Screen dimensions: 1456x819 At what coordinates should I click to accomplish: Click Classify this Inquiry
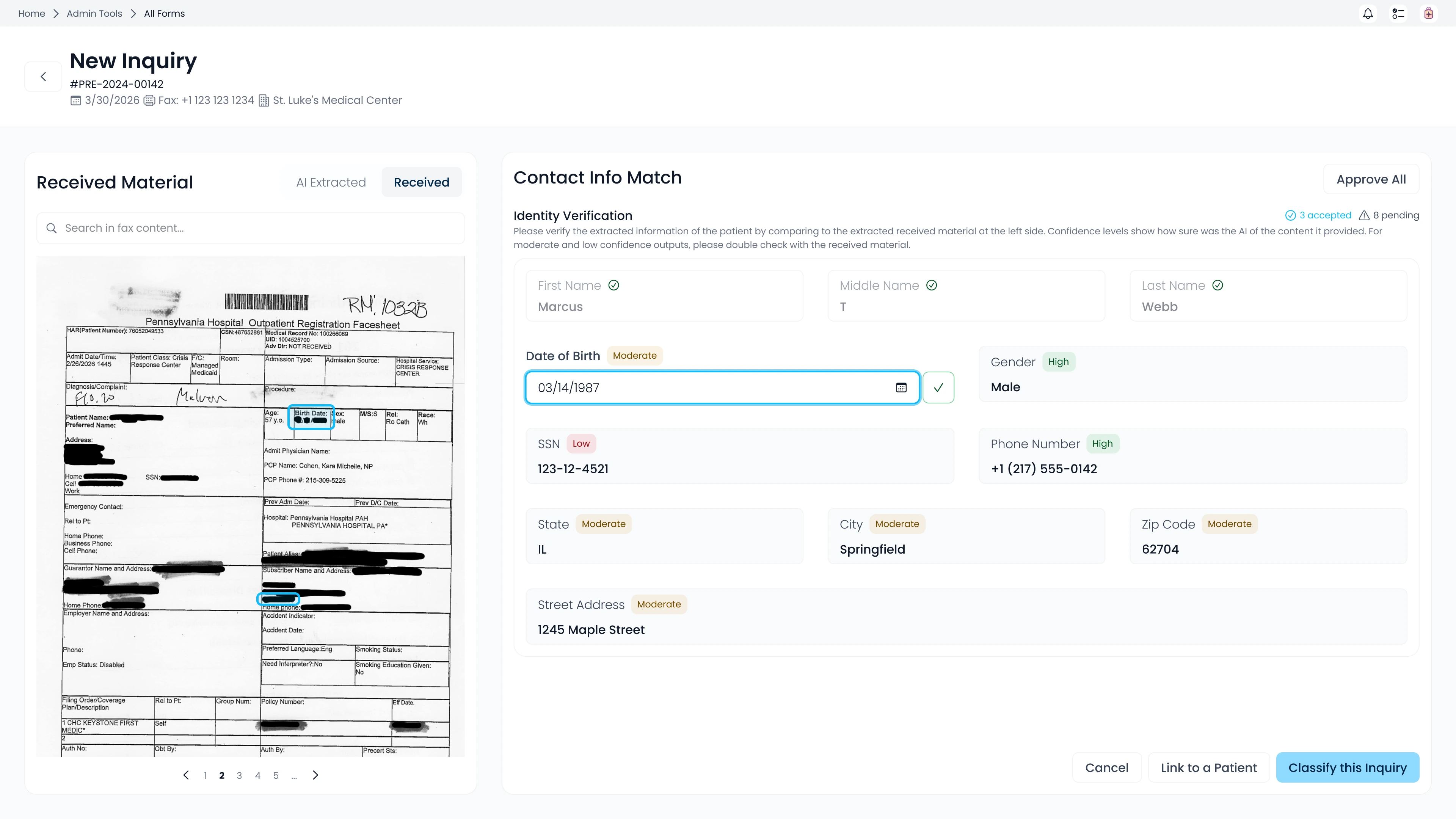pyautogui.click(x=1348, y=767)
